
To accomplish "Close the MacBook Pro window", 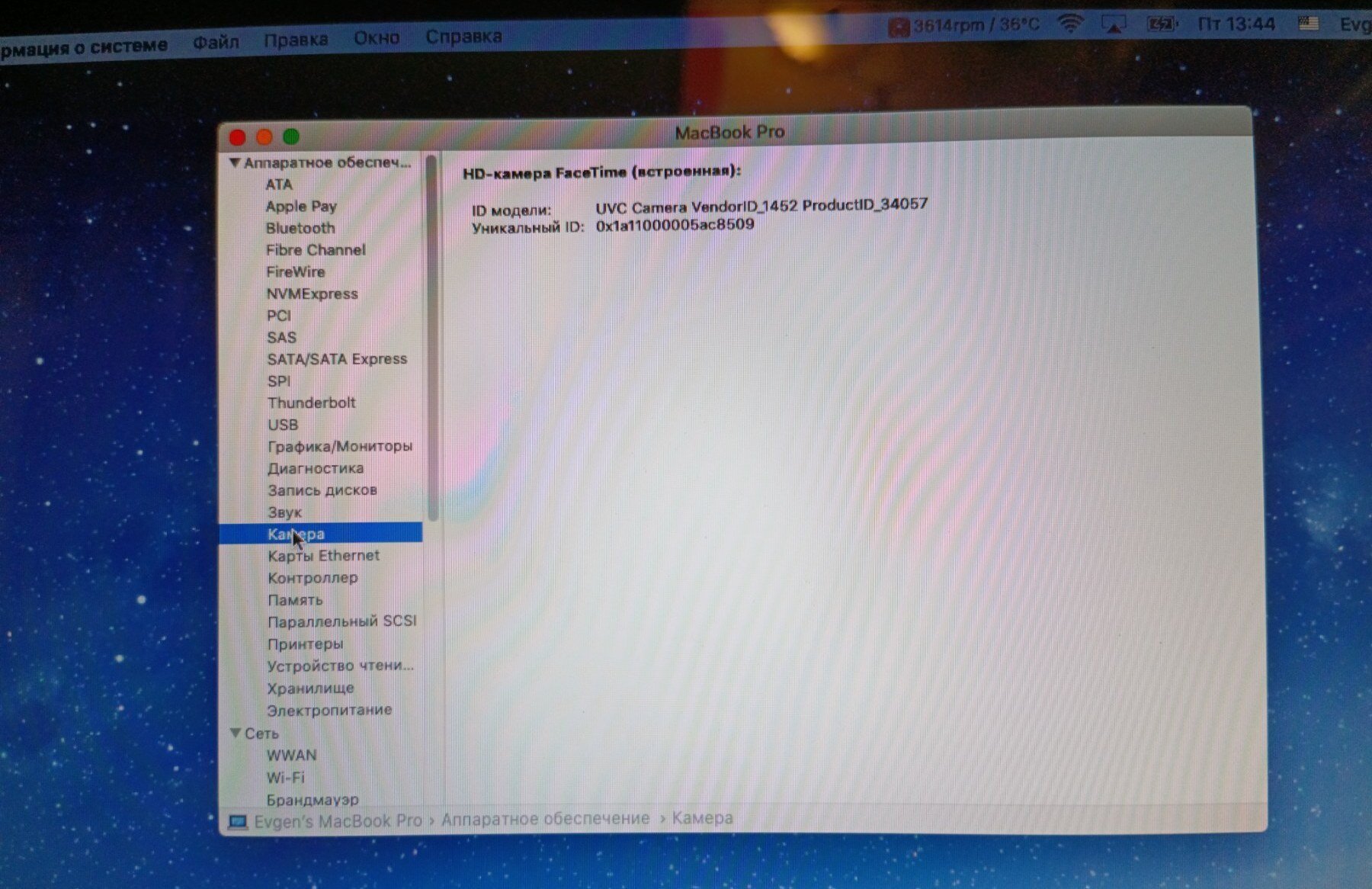I will click(237, 137).
